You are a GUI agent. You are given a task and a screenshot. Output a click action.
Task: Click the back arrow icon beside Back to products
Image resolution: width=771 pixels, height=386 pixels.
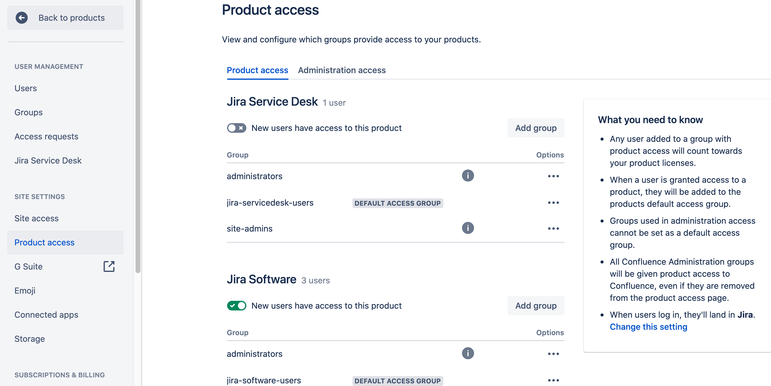click(22, 18)
